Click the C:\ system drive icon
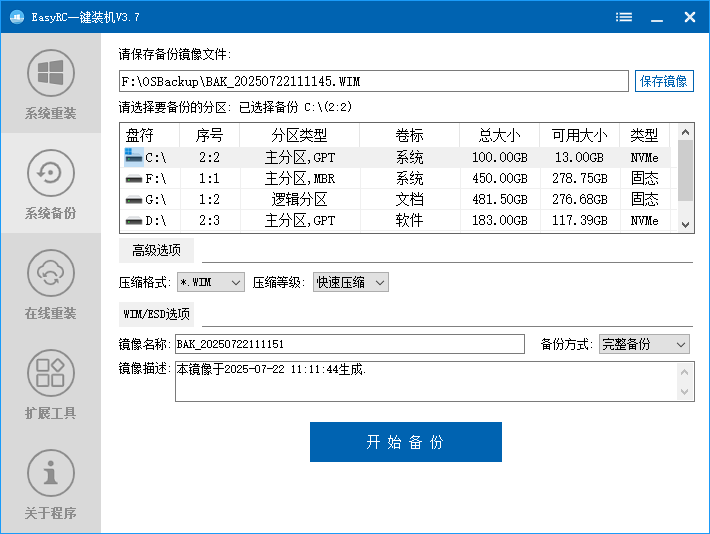The width and height of the screenshot is (710, 534). [134, 157]
